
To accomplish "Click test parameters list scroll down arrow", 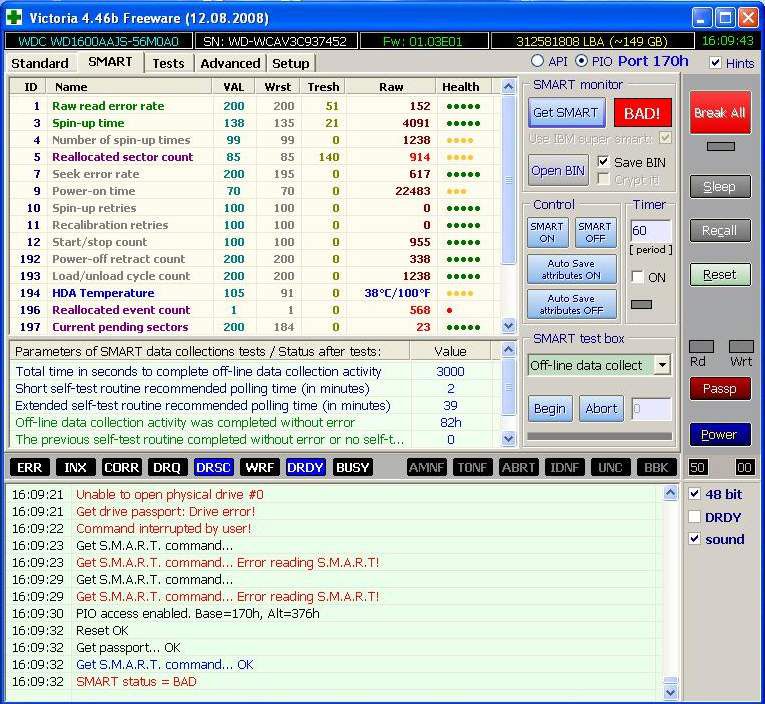I will 508,439.
